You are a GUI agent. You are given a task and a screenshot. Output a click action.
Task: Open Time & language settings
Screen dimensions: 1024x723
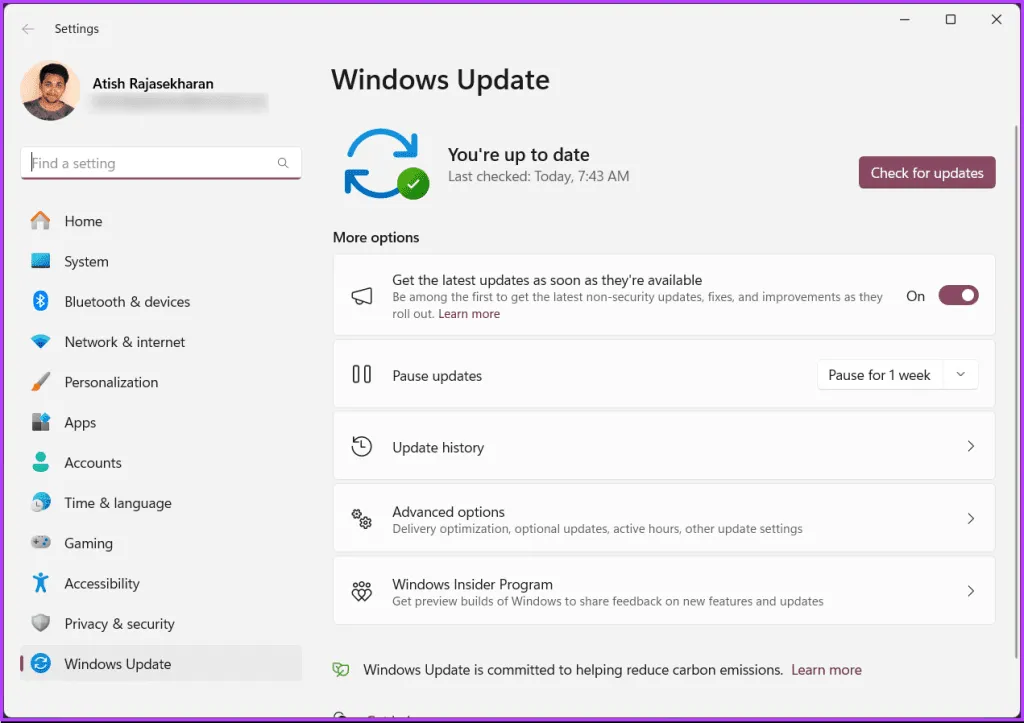[x=118, y=503]
